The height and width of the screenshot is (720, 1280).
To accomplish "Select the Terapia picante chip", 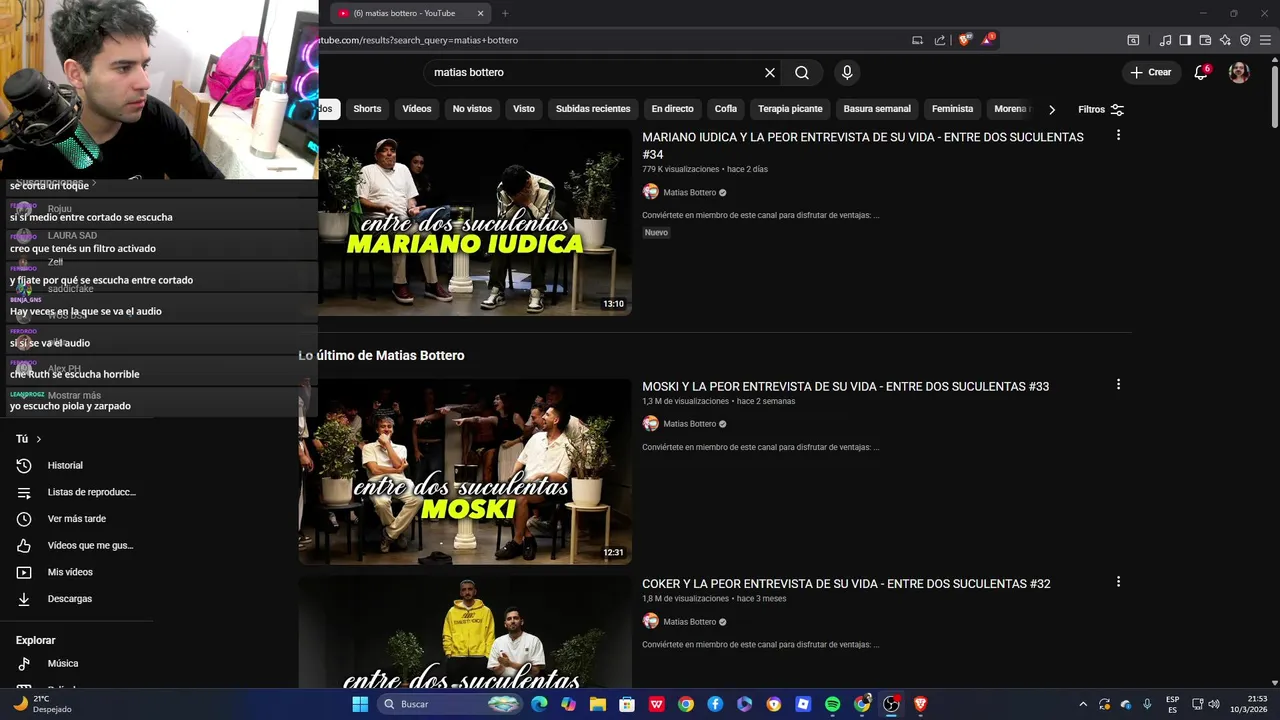I will point(790,109).
